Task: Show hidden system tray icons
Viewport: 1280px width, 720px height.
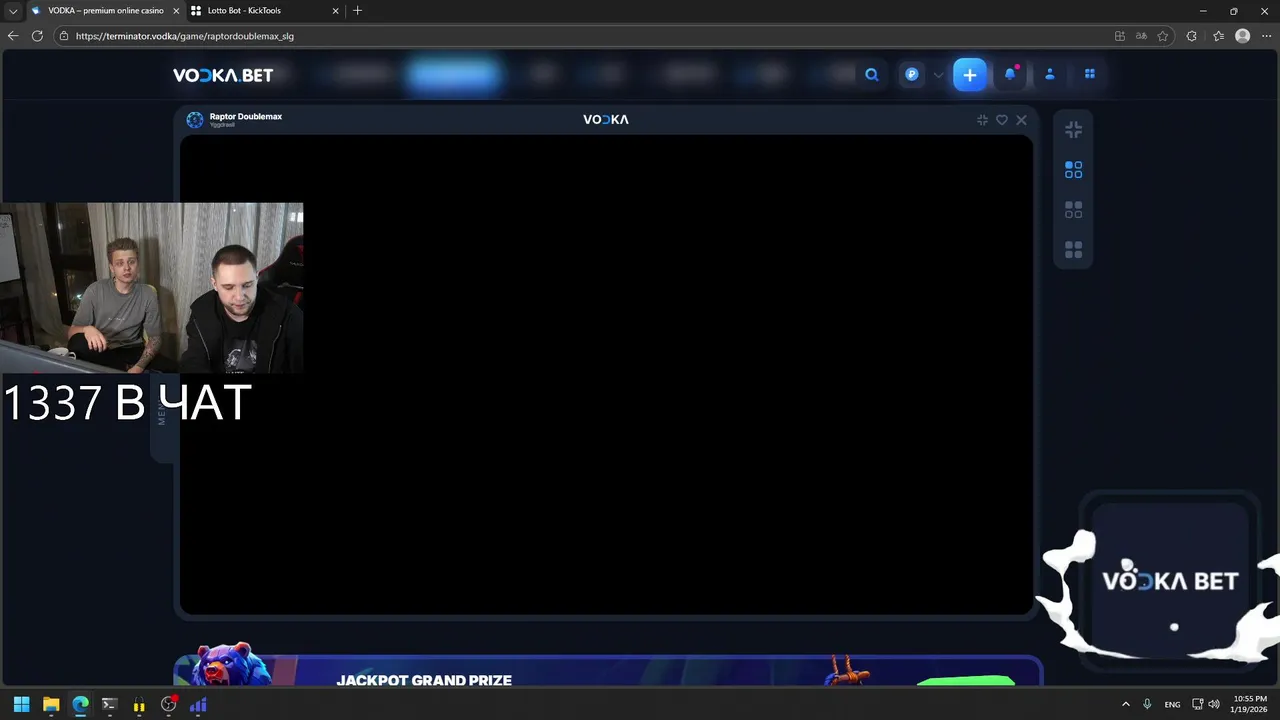Action: 1125,704
